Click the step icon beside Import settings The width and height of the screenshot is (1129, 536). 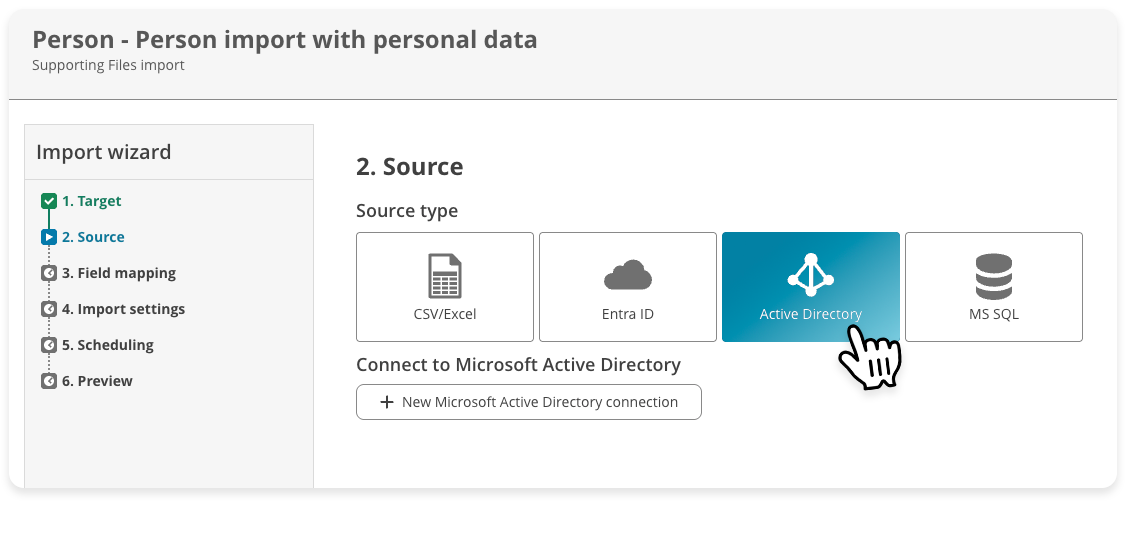point(48,309)
